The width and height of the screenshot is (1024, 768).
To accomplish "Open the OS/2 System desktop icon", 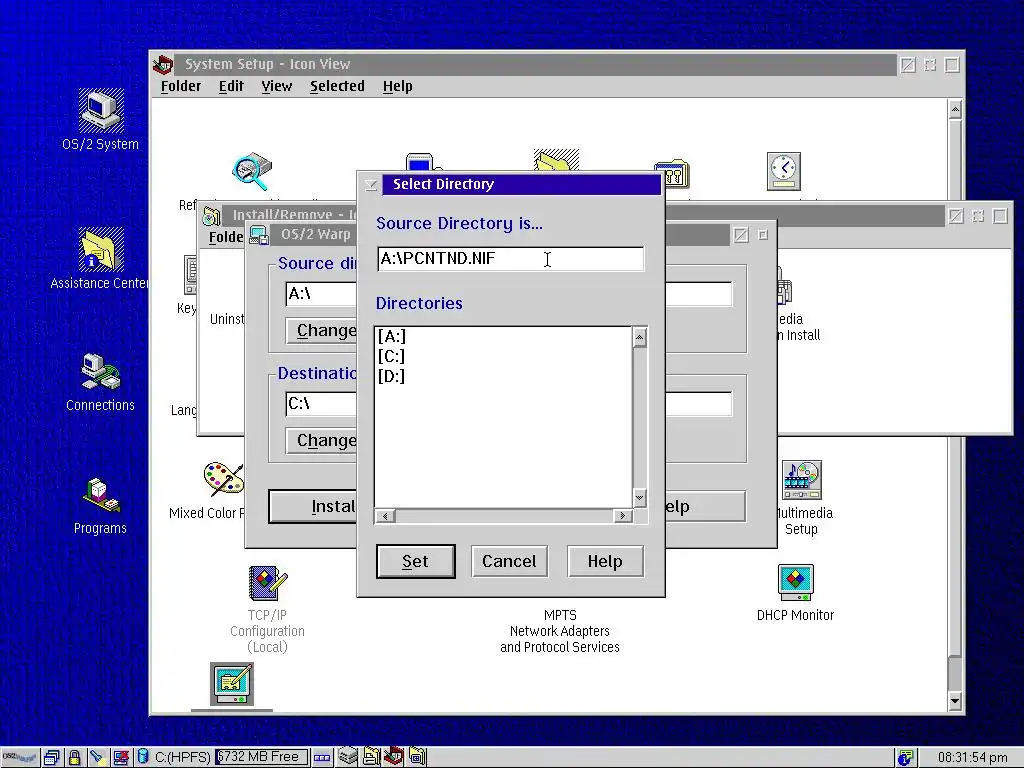I will click(101, 110).
